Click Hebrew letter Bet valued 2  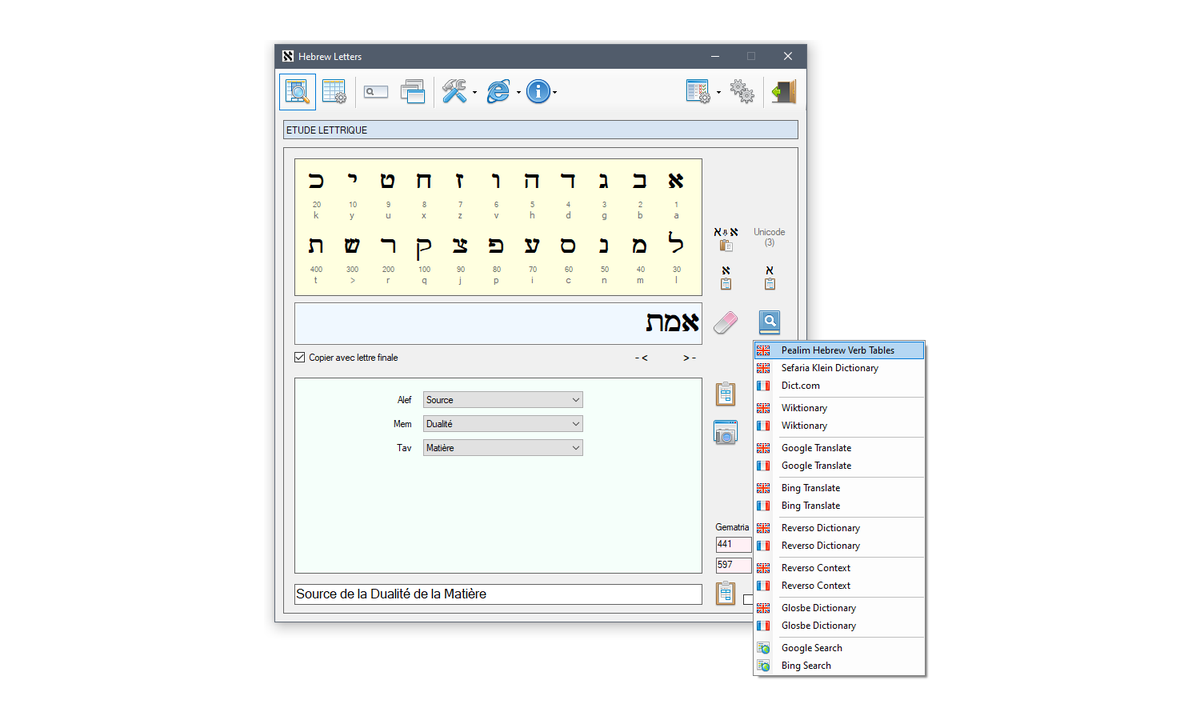click(x=640, y=181)
